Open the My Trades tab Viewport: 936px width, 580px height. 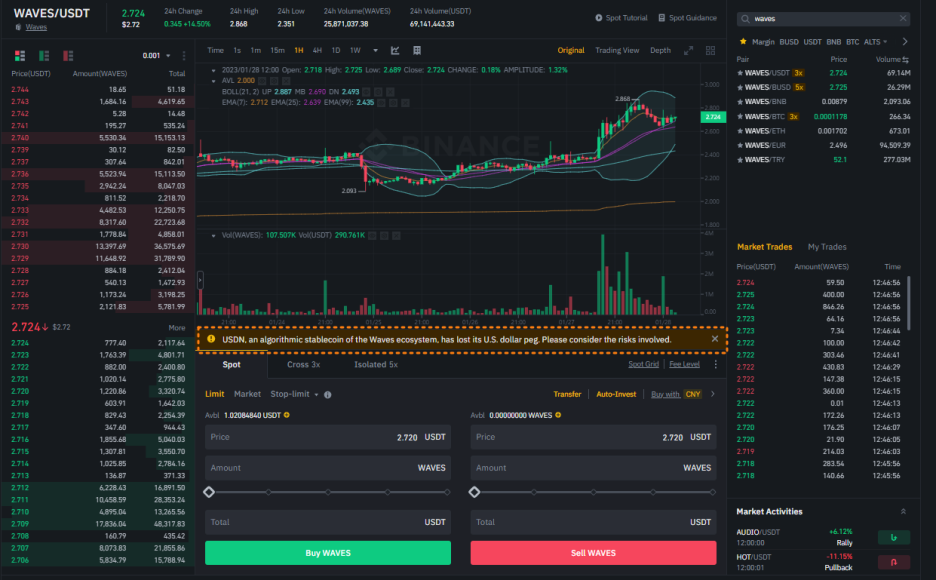click(827, 247)
